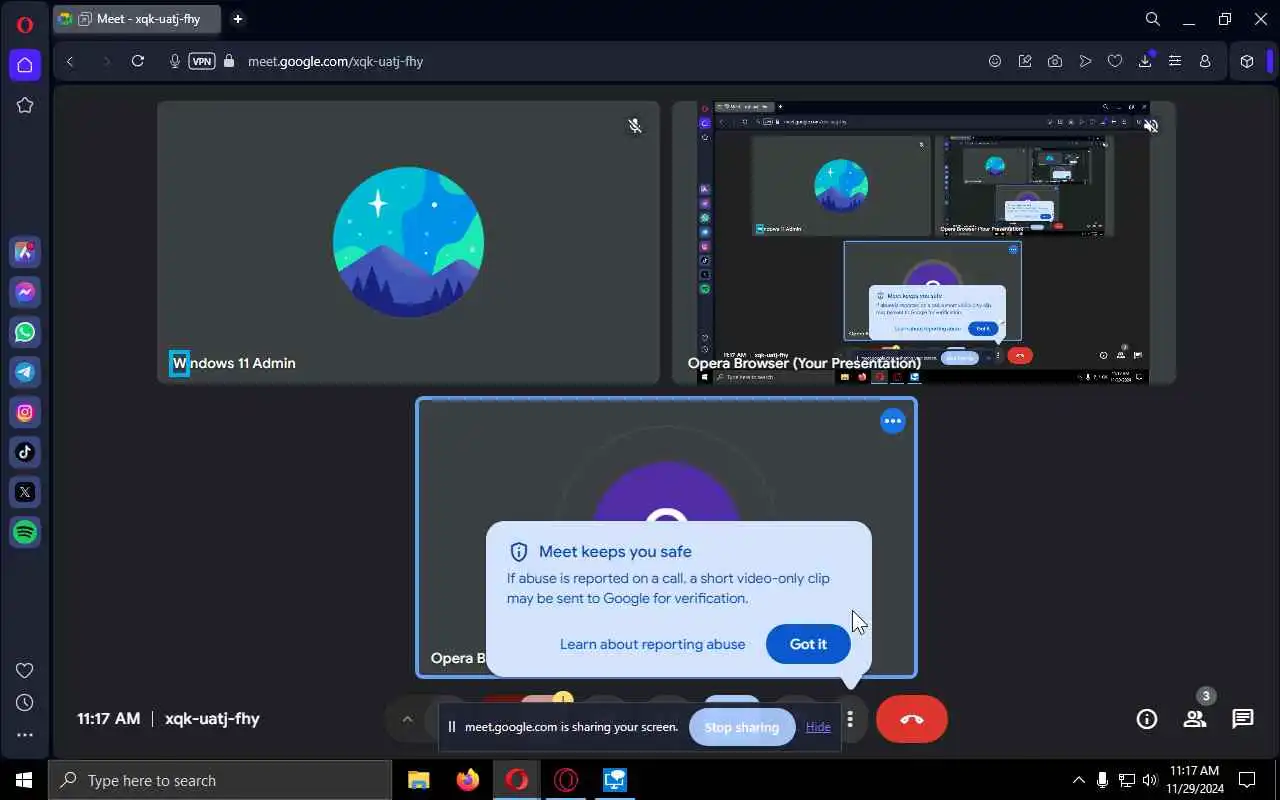
Task: Open browsing history clock in sidebar
Action: point(25,703)
